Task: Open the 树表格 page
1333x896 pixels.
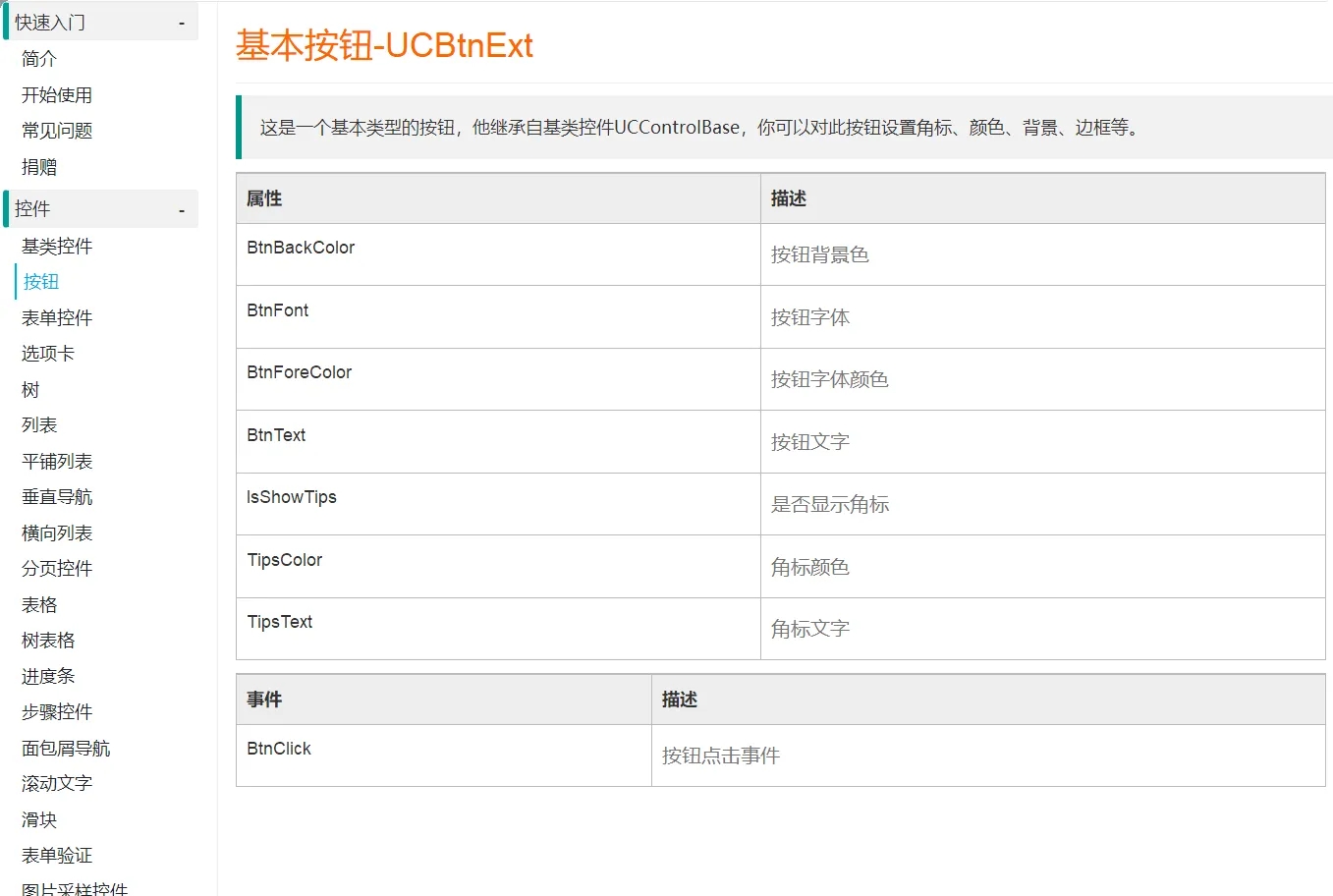Action: (x=48, y=641)
